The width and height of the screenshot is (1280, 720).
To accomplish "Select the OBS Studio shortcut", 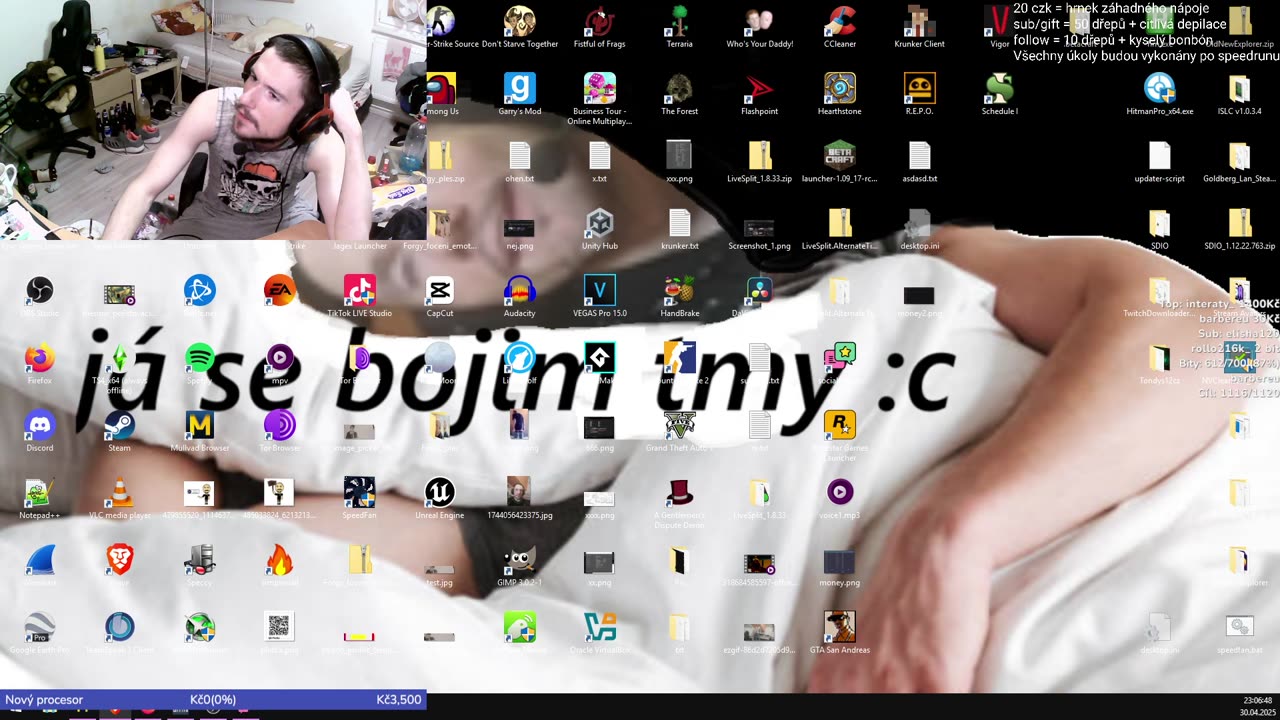I will click(40, 296).
